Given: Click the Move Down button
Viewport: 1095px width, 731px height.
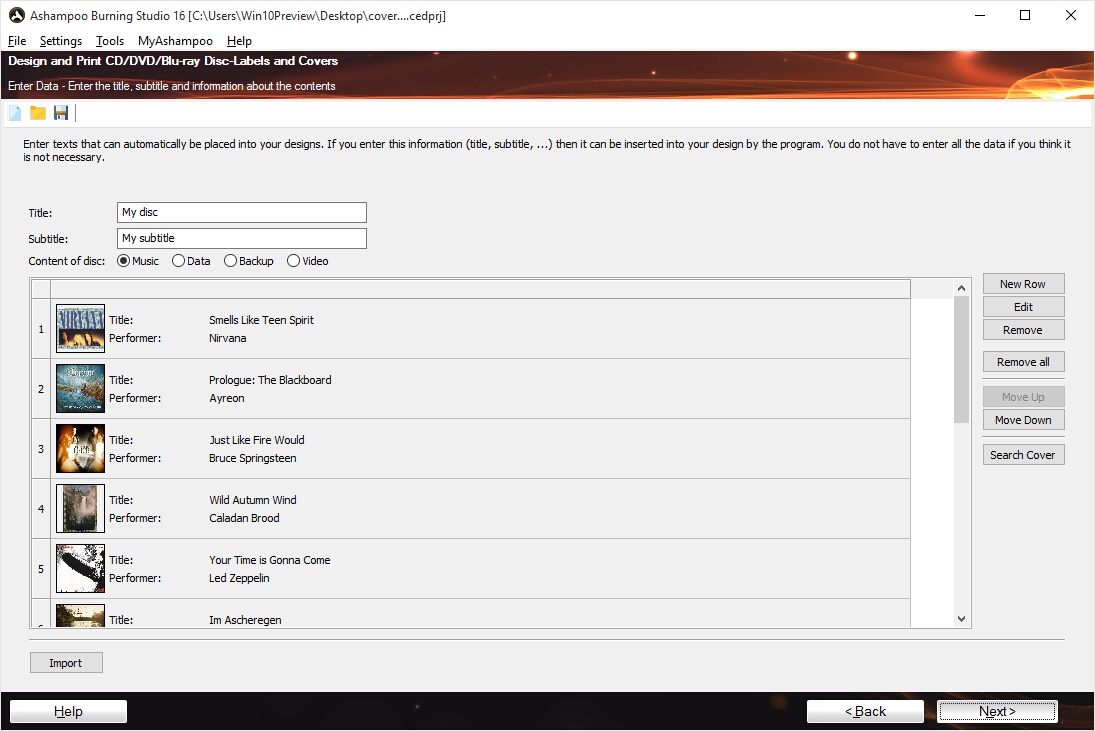Looking at the screenshot, I should tap(1023, 420).
